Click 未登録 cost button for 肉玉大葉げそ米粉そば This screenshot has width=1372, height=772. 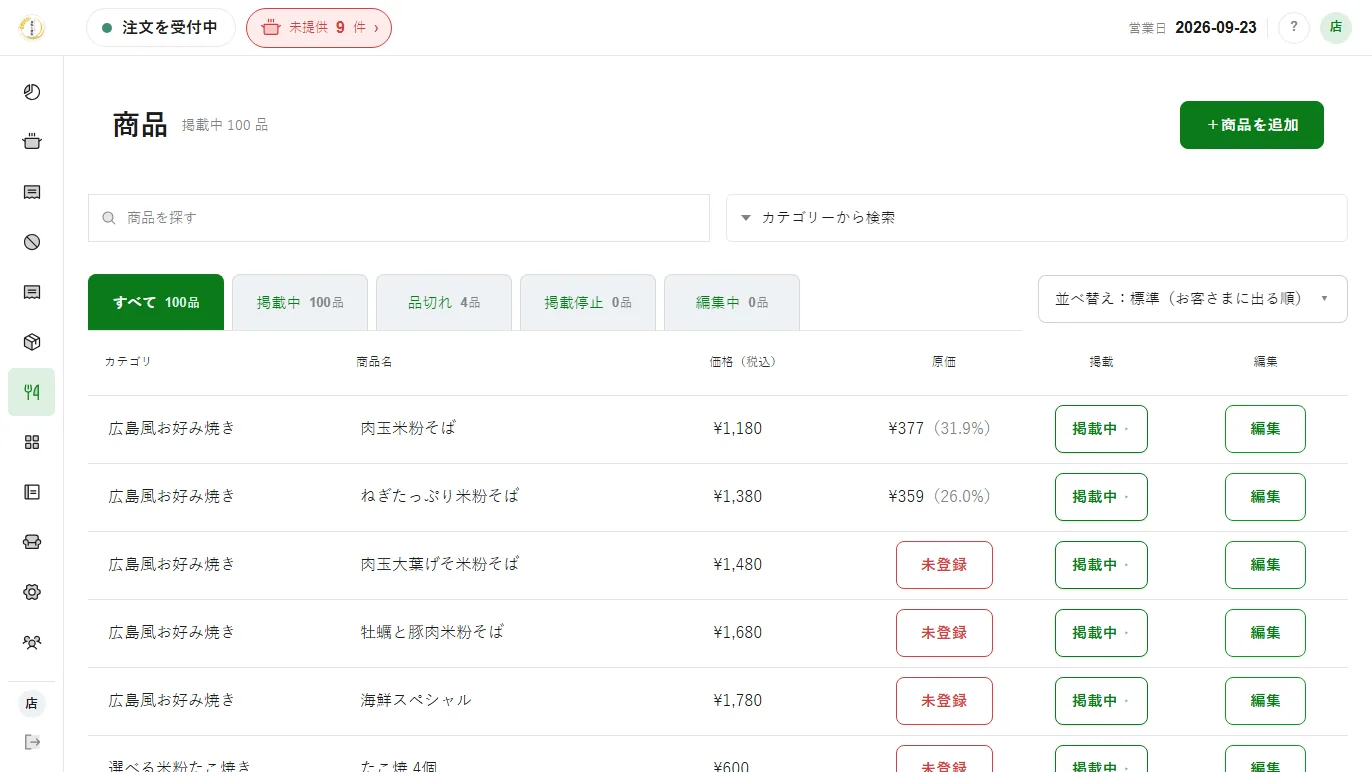pyautogui.click(x=944, y=565)
